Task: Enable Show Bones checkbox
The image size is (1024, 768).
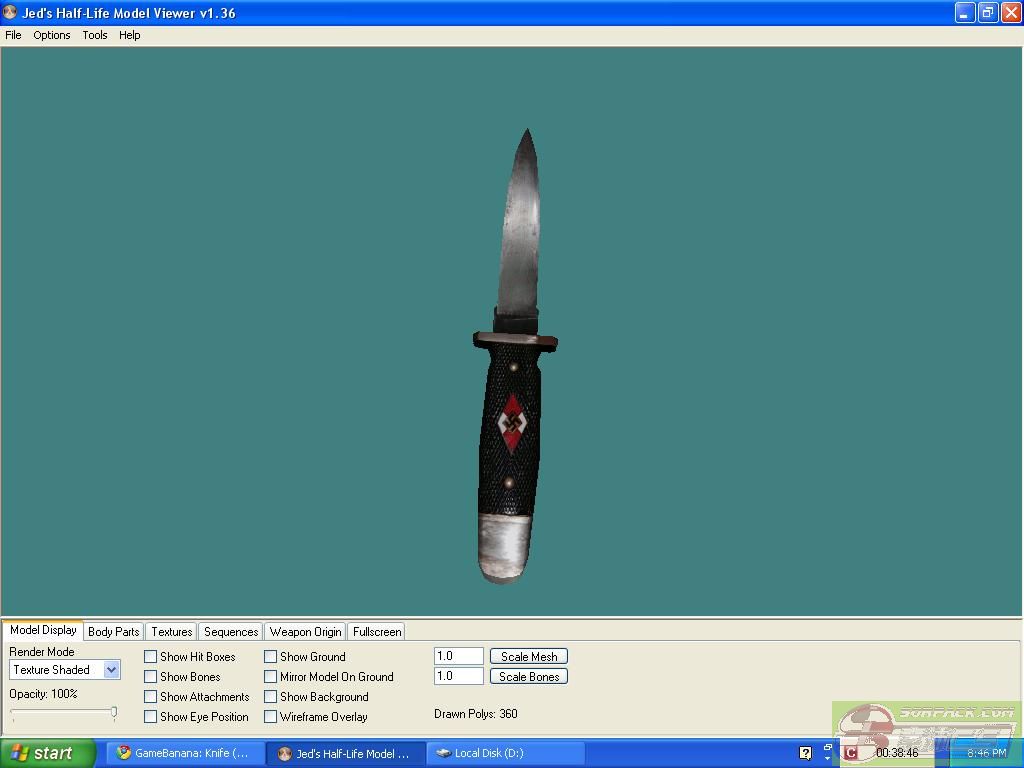Action: [x=150, y=677]
